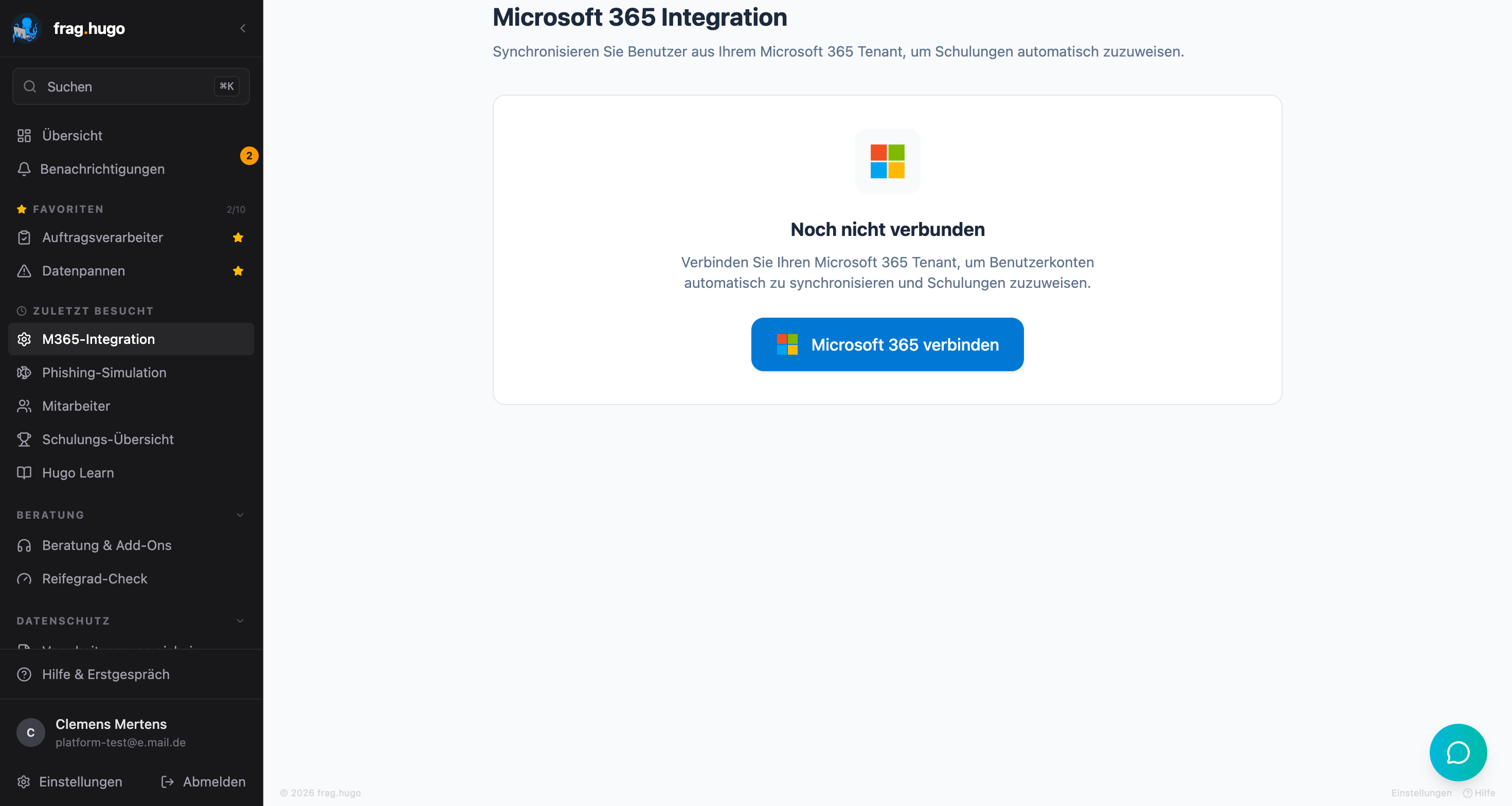Click the Noch nicht verbunden heading
The height and width of the screenshot is (806, 1512).
[x=888, y=229]
